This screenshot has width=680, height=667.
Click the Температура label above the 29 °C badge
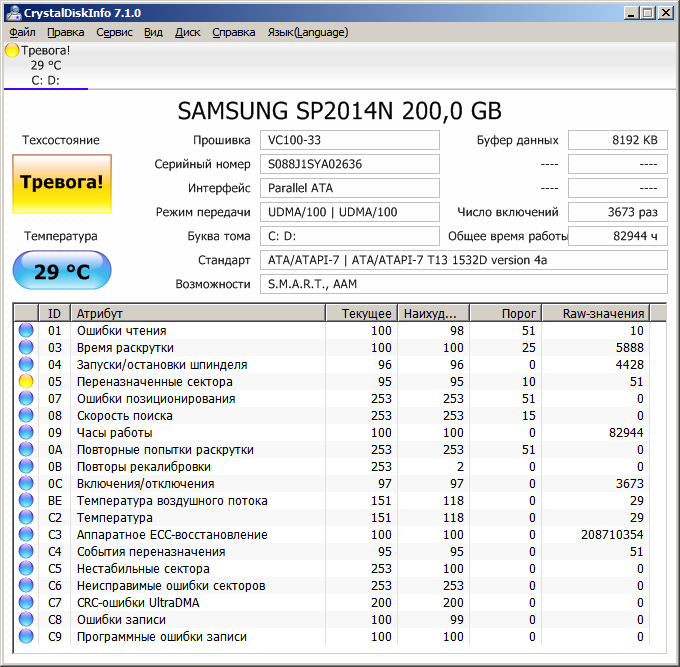[x=61, y=236]
